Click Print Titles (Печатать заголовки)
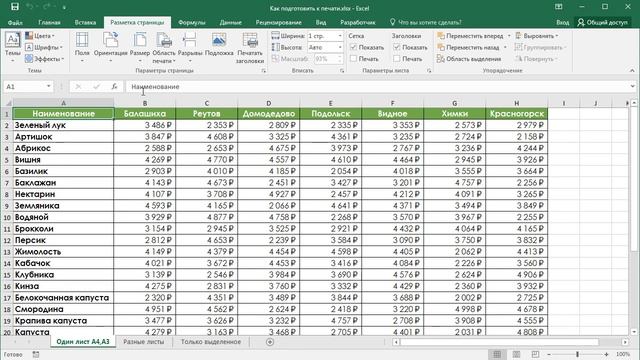 tap(250, 47)
